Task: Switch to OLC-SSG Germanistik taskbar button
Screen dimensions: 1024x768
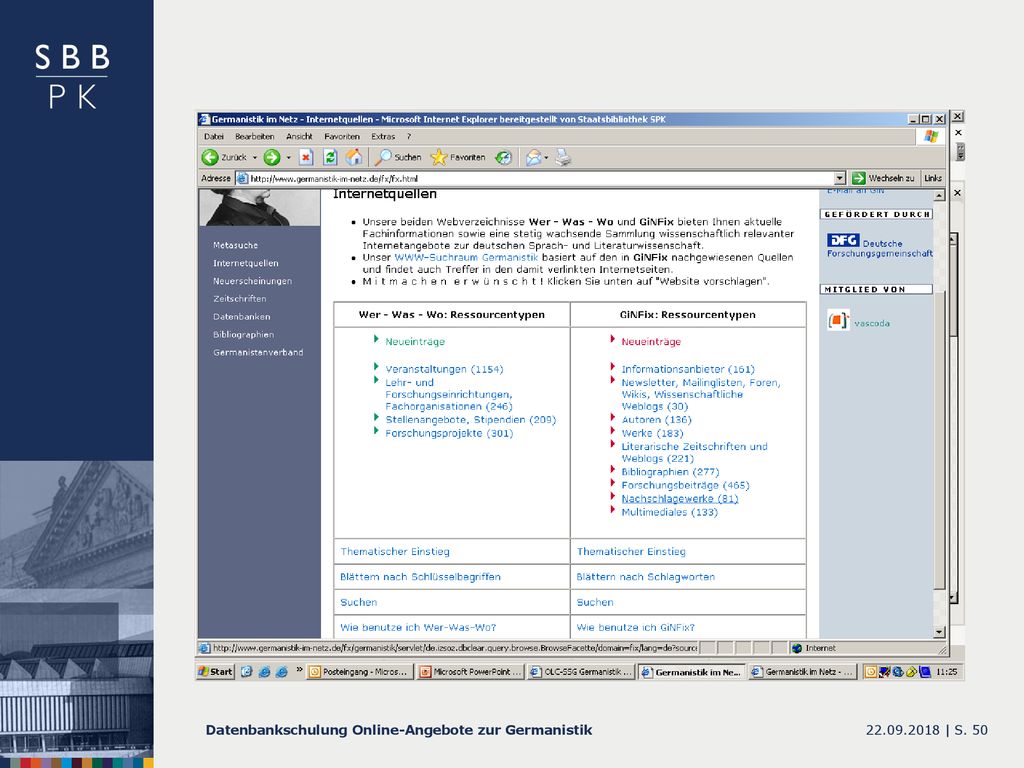Action: click(x=581, y=671)
